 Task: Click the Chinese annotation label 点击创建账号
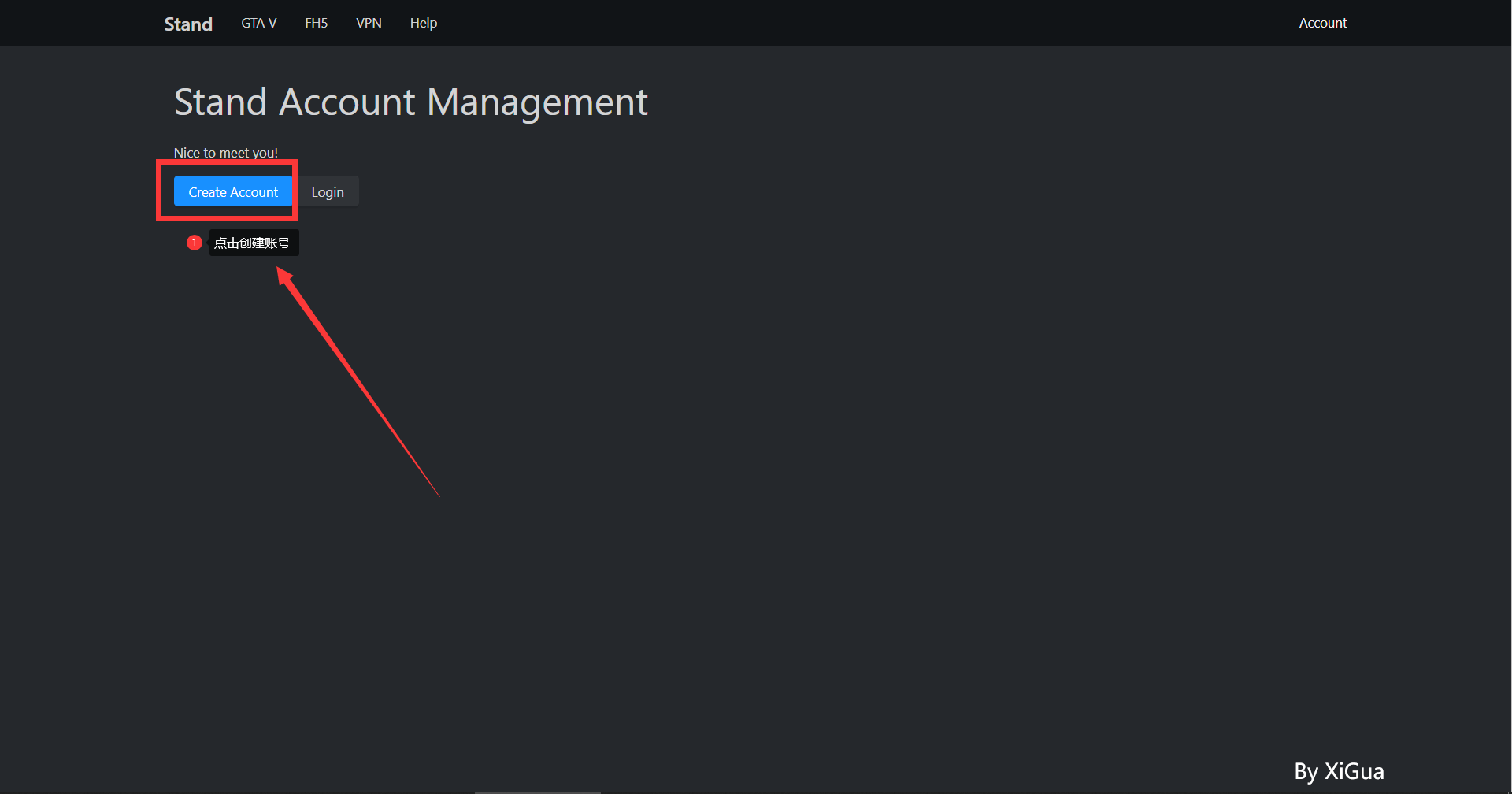click(252, 243)
